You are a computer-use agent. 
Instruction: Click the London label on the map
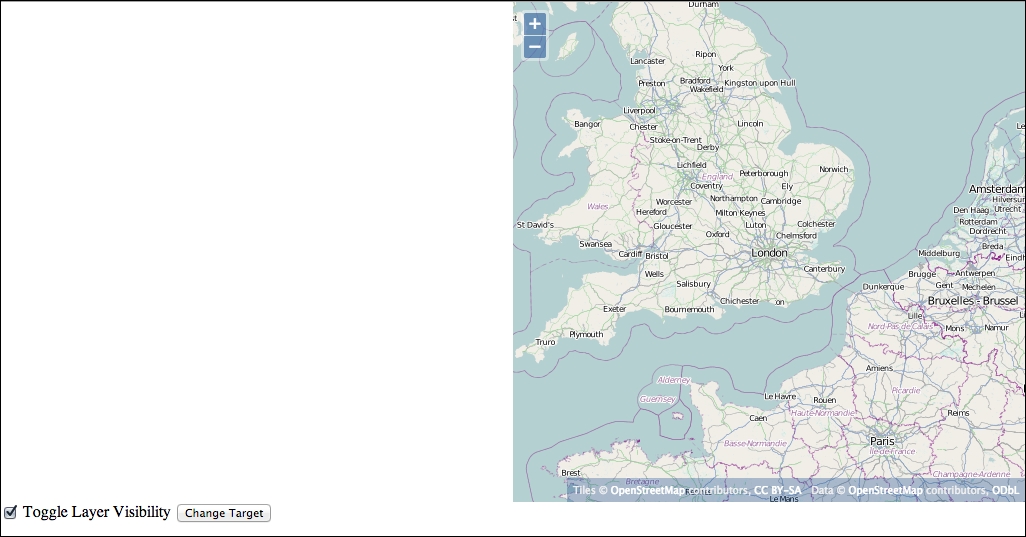pyautogui.click(x=769, y=253)
